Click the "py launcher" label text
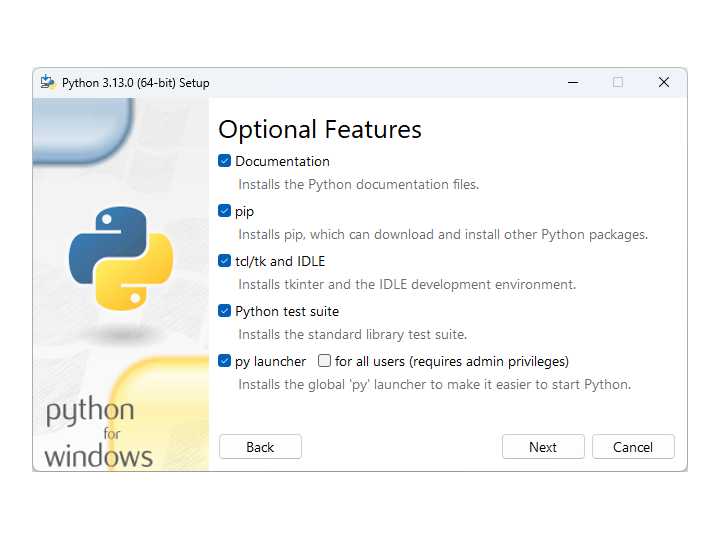The height and width of the screenshot is (540, 720). [x=270, y=362]
